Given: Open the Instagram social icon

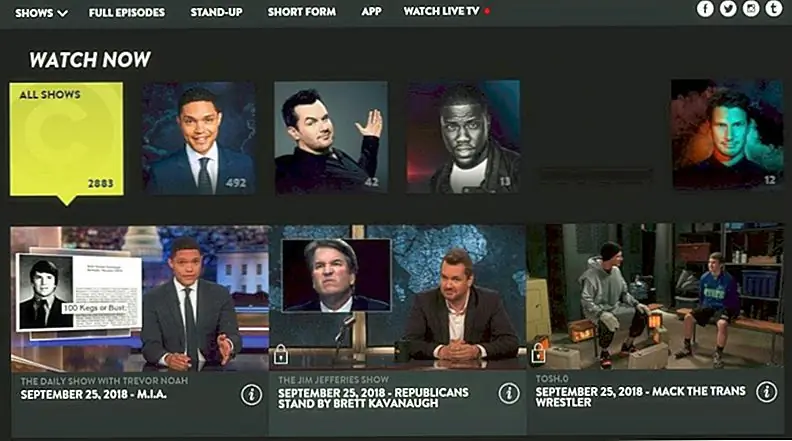Looking at the screenshot, I should [751, 9].
